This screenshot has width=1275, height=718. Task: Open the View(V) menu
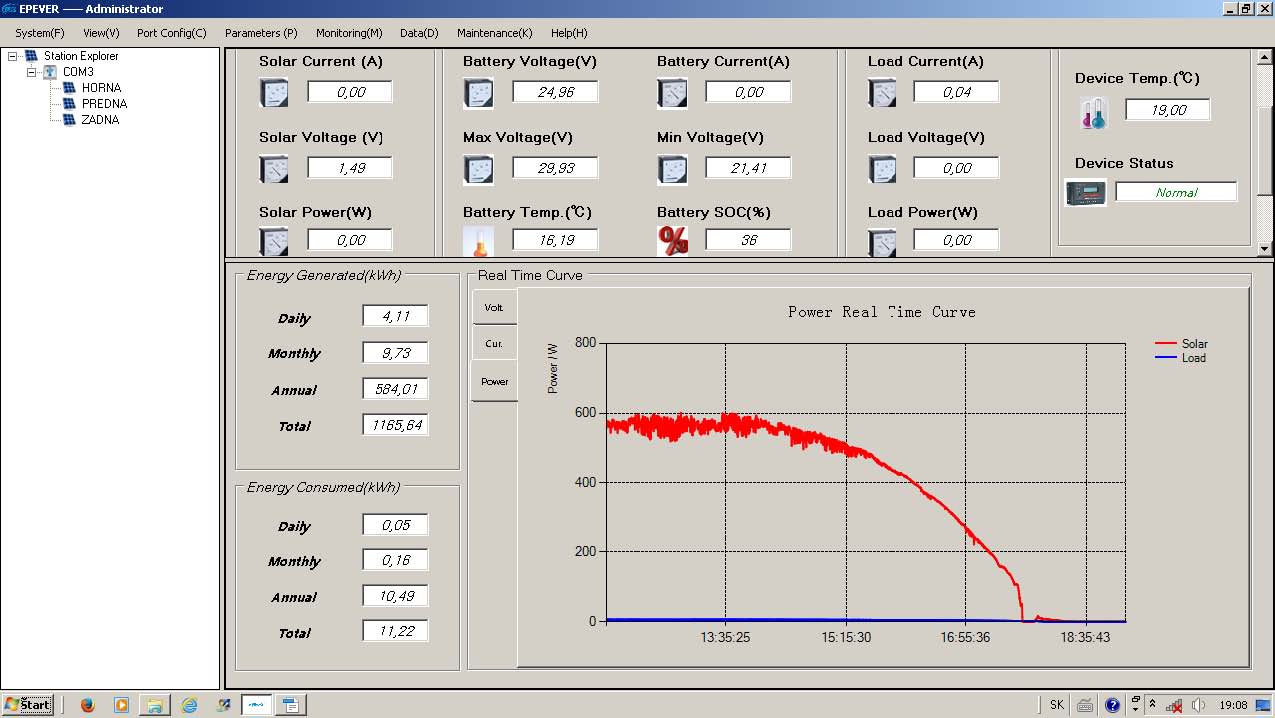tap(101, 33)
